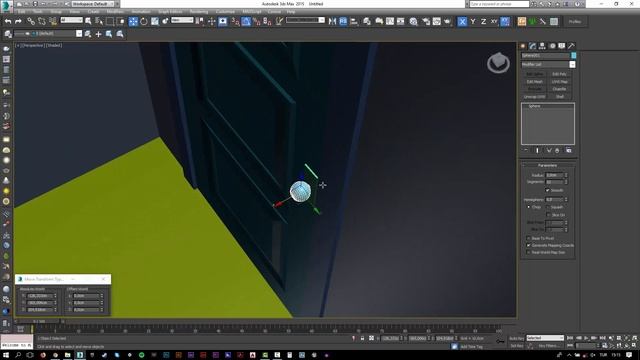
Task: Apply the Chamfer modifier button
Action: (x=560, y=89)
